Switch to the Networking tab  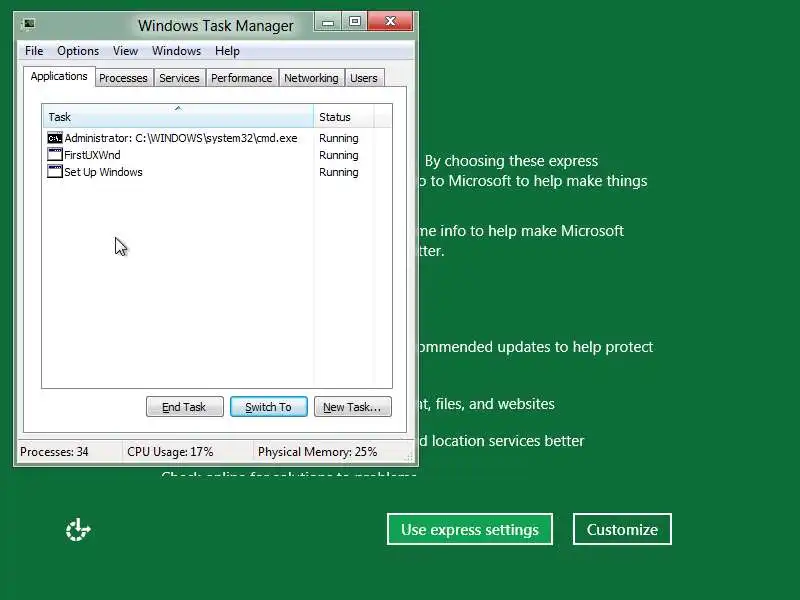point(311,78)
